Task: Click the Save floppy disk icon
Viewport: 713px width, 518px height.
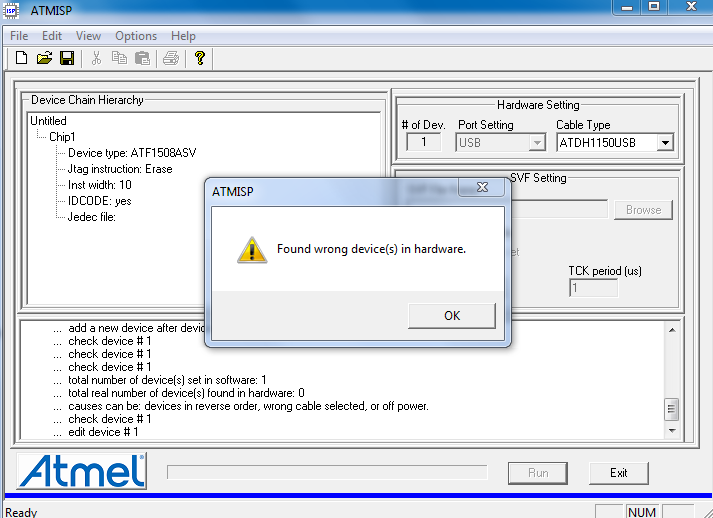Action: pyautogui.click(x=67, y=58)
